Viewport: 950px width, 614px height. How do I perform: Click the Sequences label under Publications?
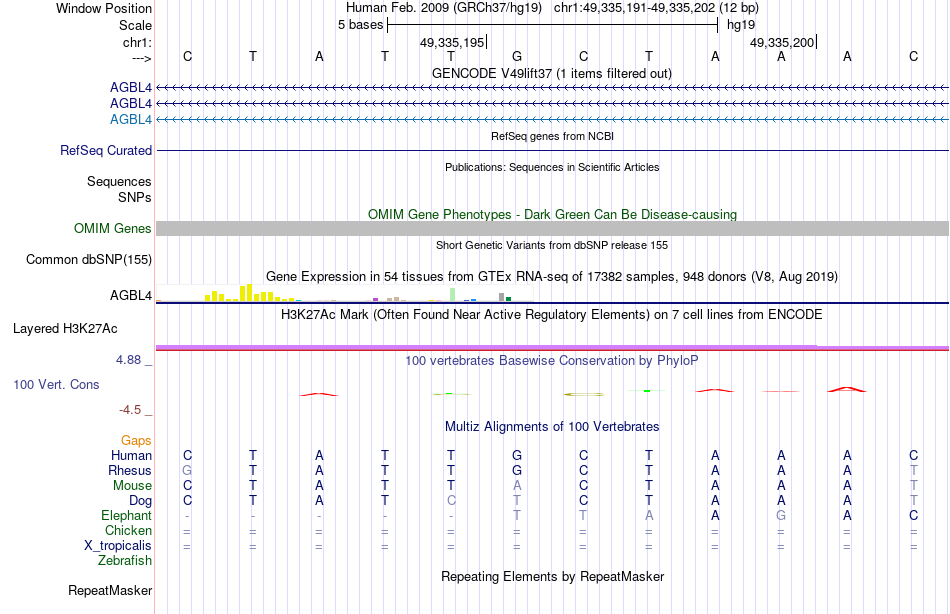[119, 181]
